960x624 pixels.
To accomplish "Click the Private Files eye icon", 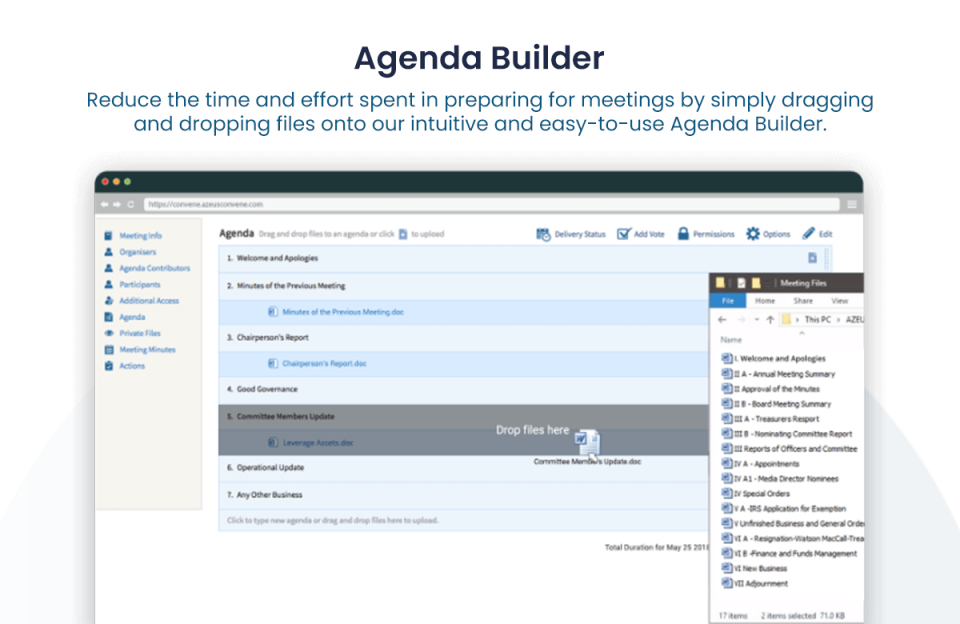I will point(110,333).
